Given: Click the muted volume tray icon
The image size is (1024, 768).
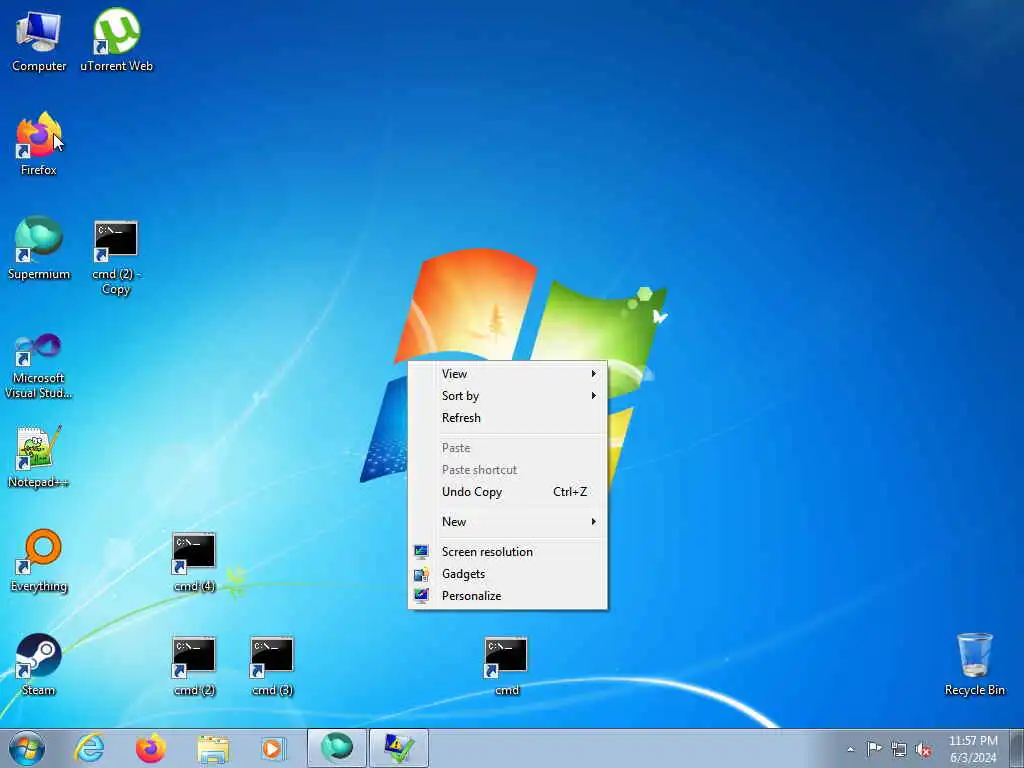Looking at the screenshot, I should (923, 749).
